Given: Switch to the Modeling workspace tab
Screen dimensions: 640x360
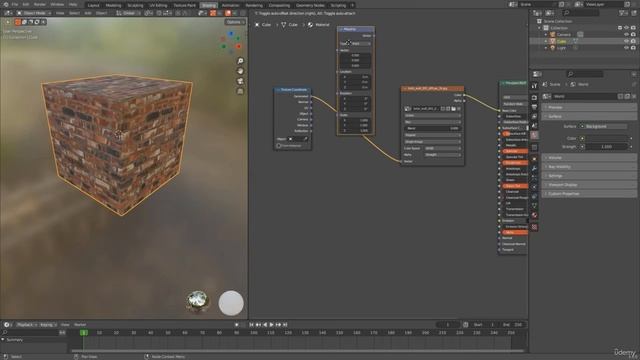Looking at the screenshot, I should 113,5.
